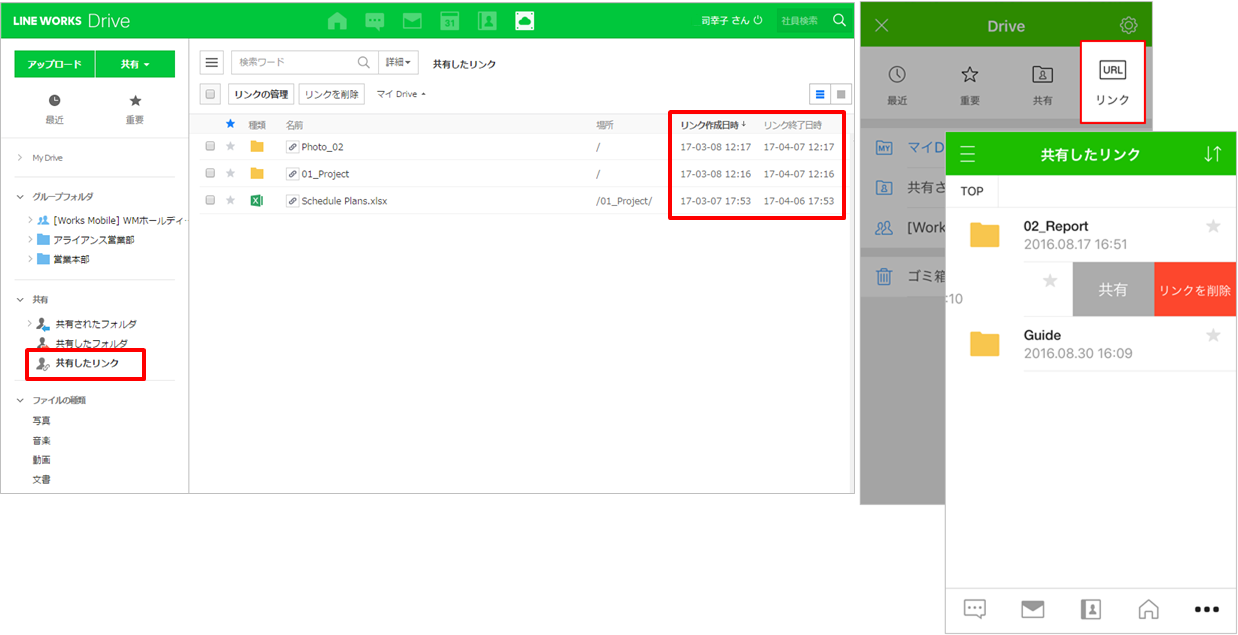Image resolution: width=1238 pixels, height=635 pixels.
Task: Tap the red リンクを削除 swipe action
Action: tap(1194, 290)
